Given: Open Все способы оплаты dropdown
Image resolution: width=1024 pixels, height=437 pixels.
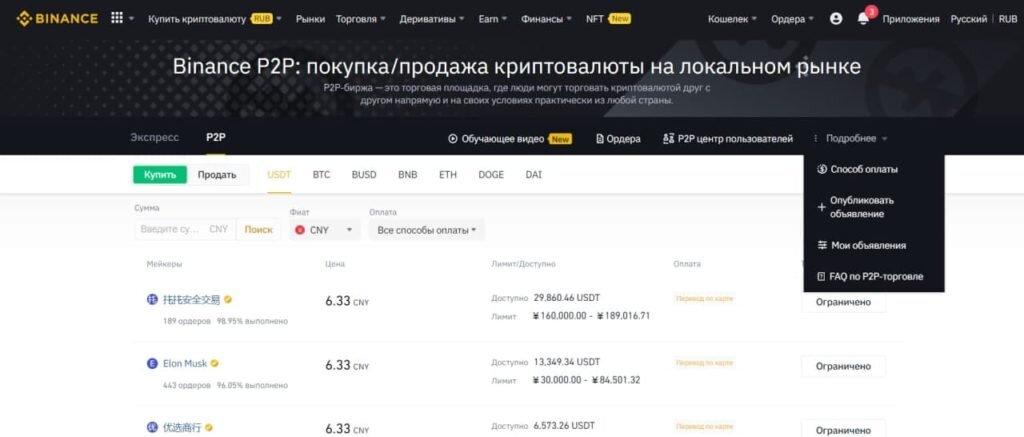Looking at the screenshot, I should pos(426,230).
